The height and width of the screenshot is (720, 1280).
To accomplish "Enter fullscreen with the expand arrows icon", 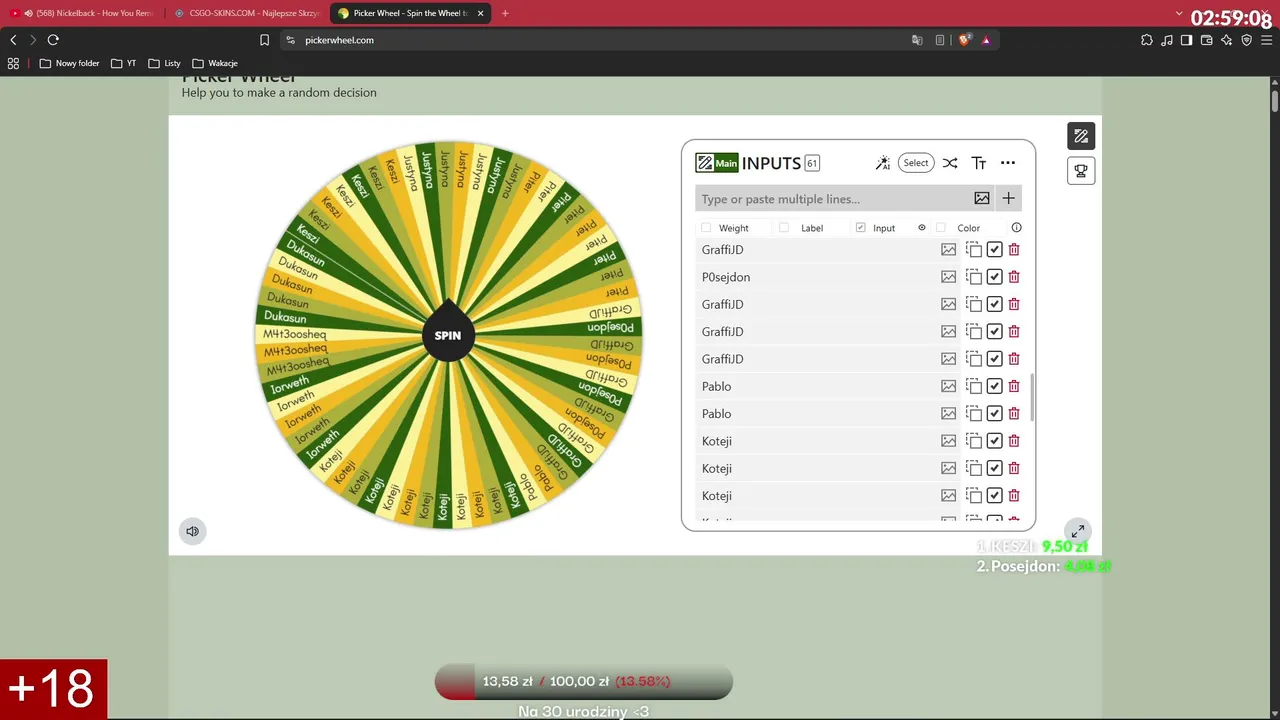I will (x=1077, y=531).
